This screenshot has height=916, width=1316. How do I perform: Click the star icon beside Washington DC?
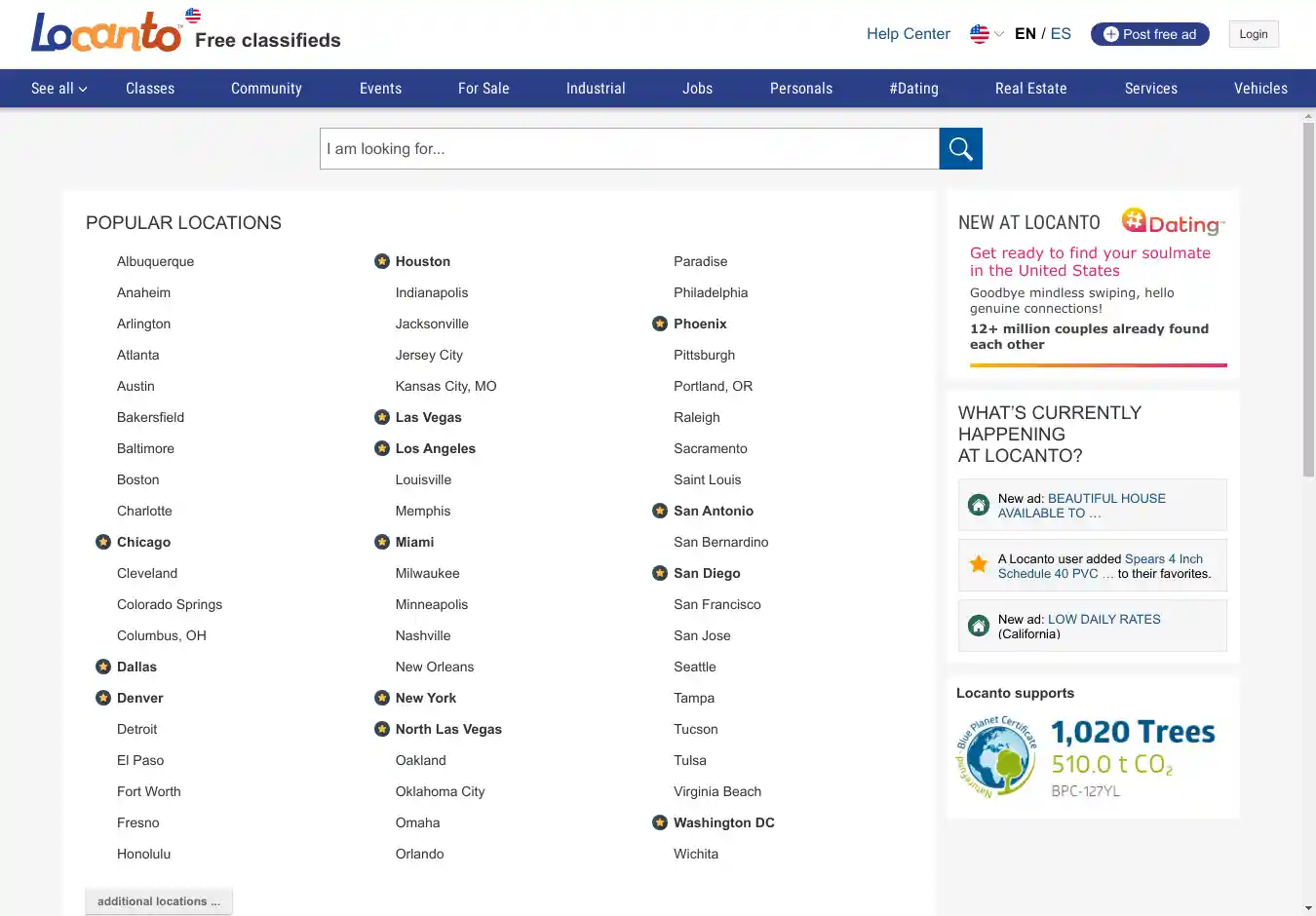(660, 822)
